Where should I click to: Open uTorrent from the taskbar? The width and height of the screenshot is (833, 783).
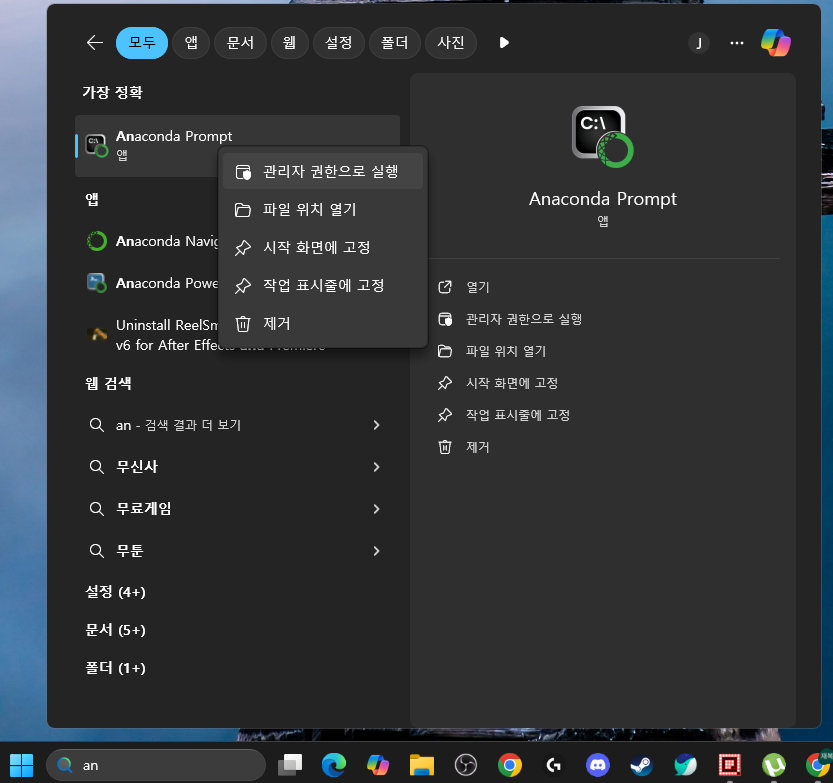(x=774, y=765)
